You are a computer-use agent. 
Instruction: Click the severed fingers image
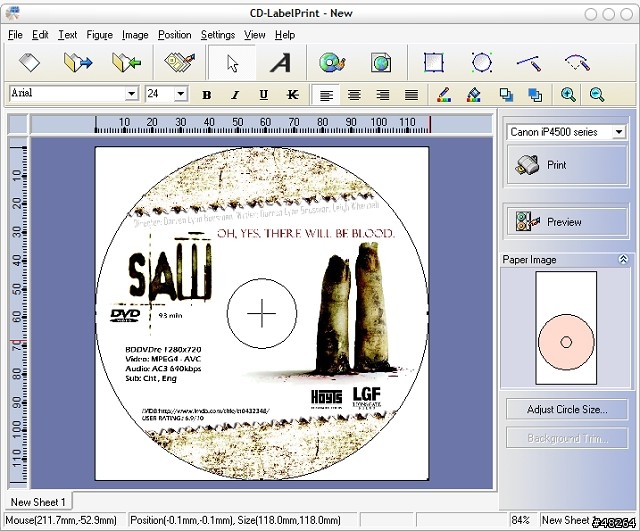[x=352, y=308]
